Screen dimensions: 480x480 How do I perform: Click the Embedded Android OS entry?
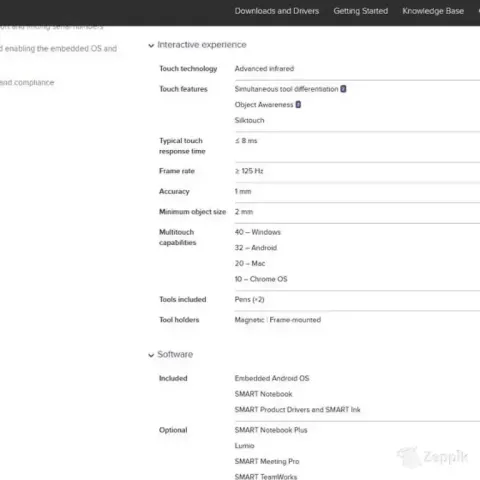point(272,378)
